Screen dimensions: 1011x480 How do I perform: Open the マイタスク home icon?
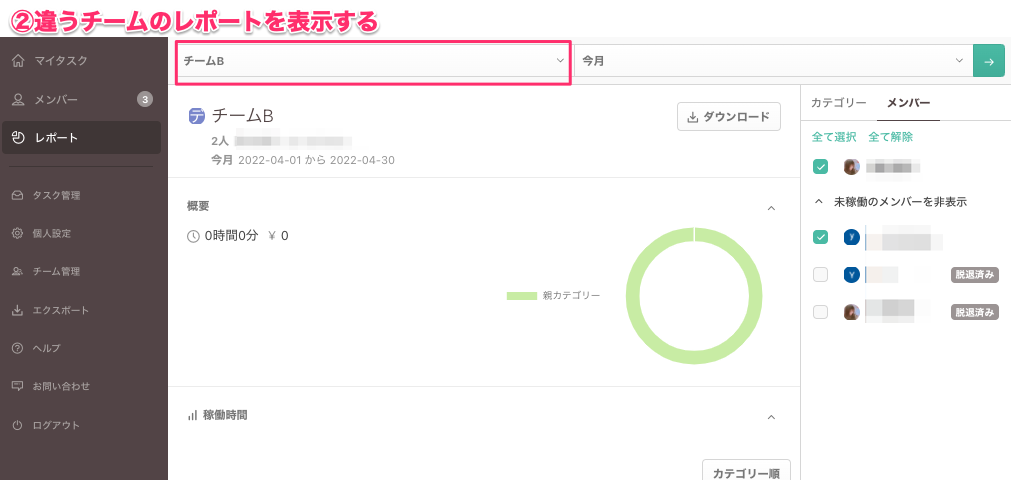(x=18, y=61)
